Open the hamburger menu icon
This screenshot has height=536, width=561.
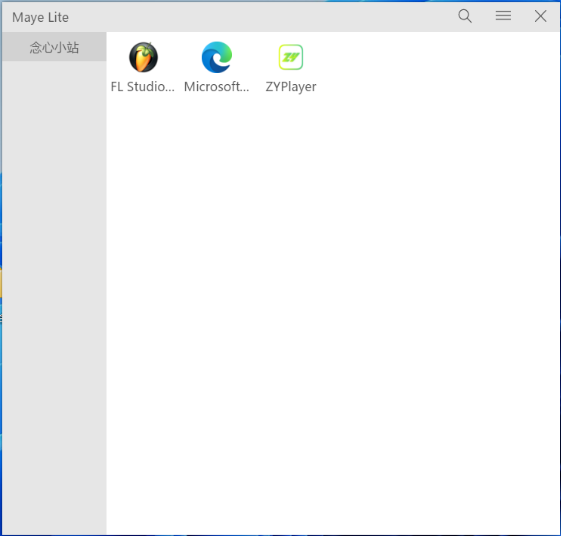click(503, 16)
